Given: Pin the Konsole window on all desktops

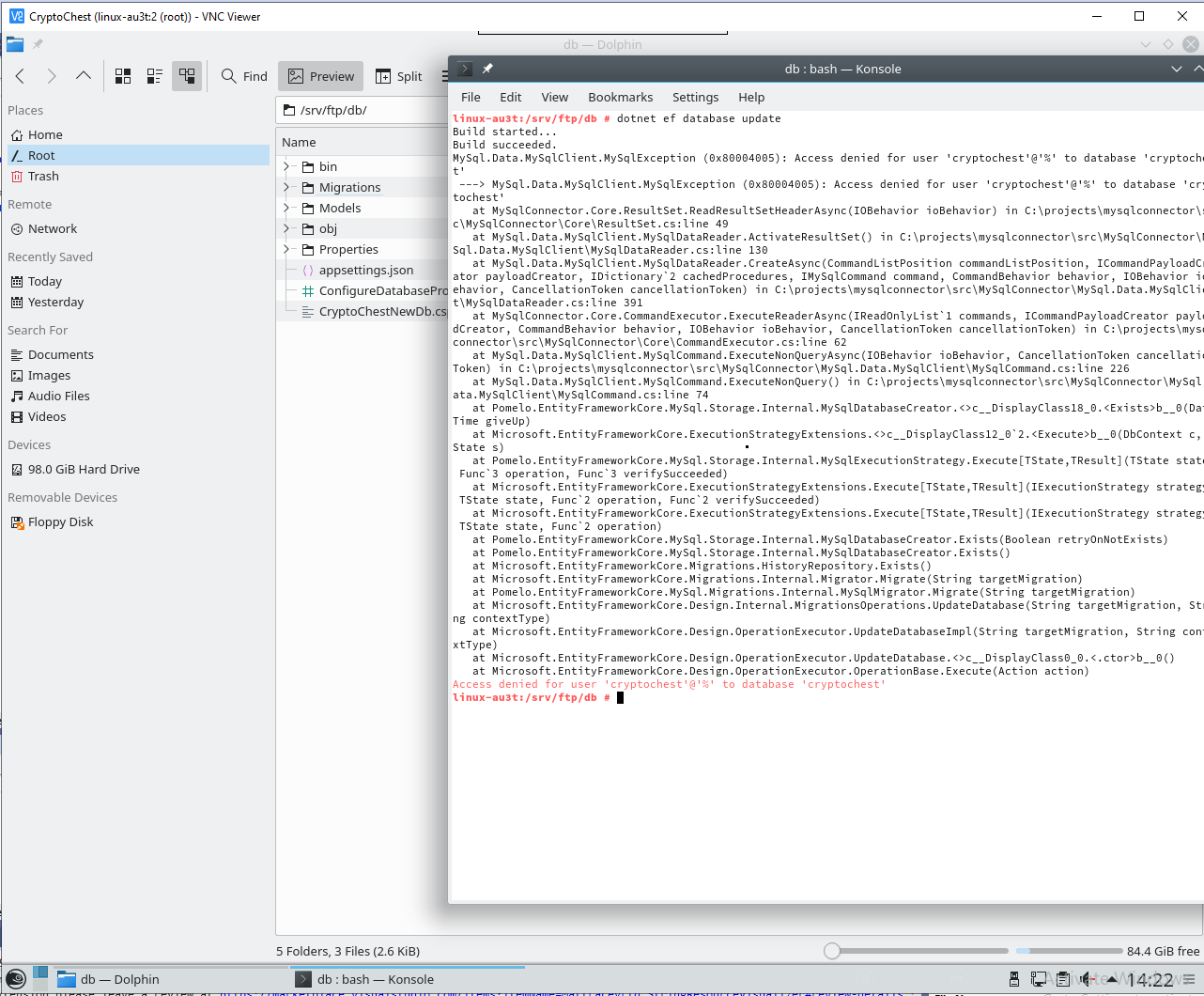Looking at the screenshot, I should click(487, 69).
